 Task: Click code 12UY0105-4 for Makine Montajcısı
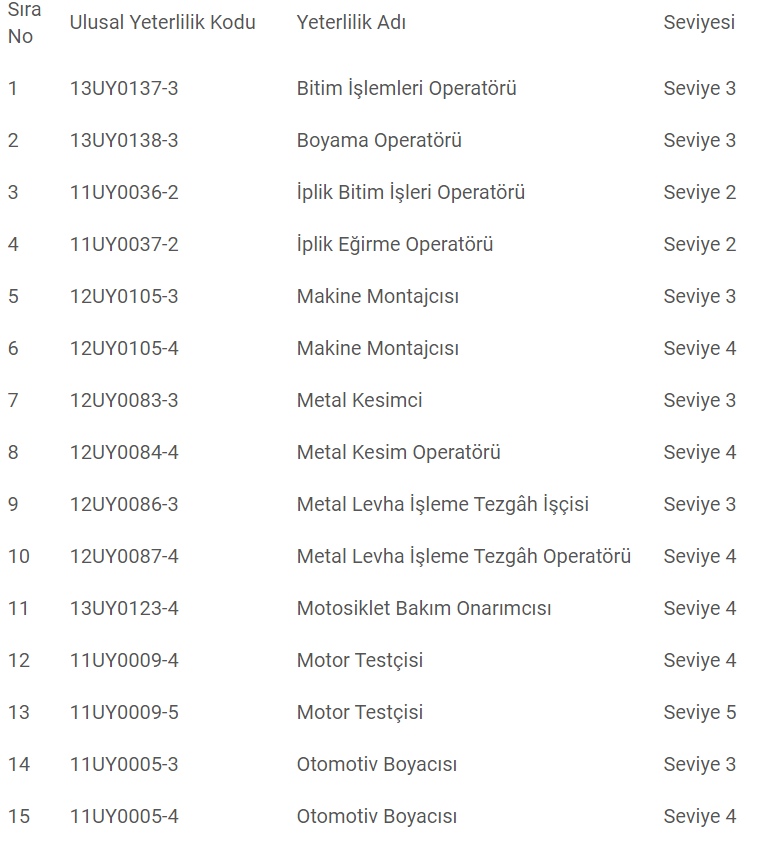[124, 348]
